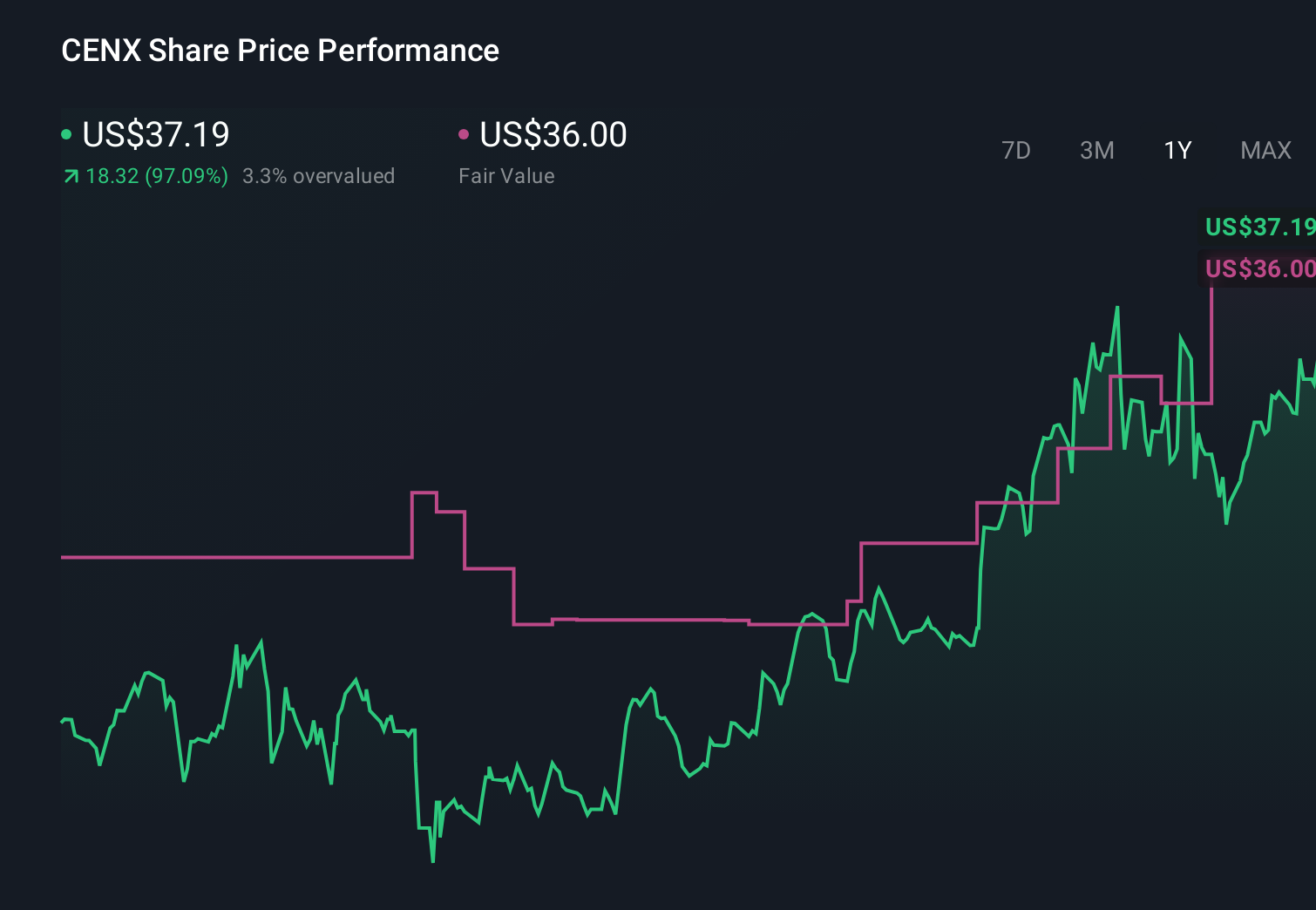Click the upward trend arrow indicator

point(71,176)
